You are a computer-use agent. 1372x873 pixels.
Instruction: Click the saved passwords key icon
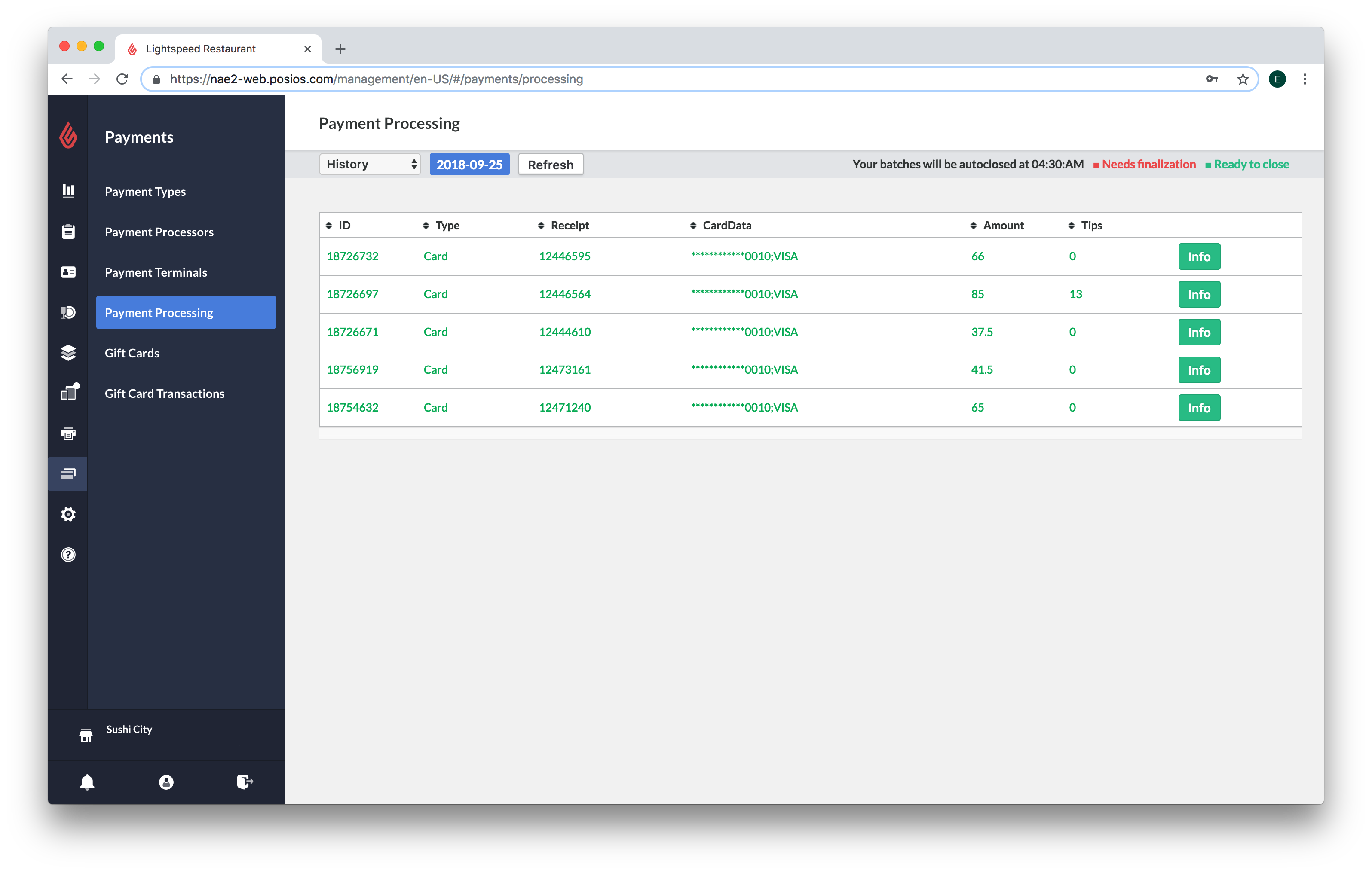pos(1211,79)
